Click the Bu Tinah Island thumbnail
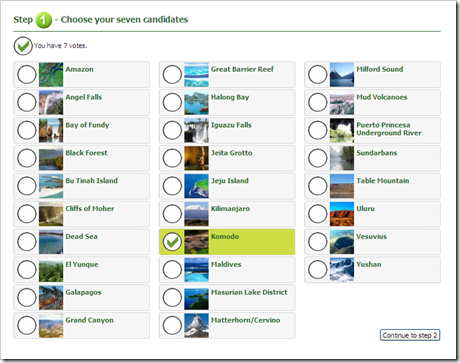The height and width of the screenshot is (363, 460). click(x=51, y=186)
